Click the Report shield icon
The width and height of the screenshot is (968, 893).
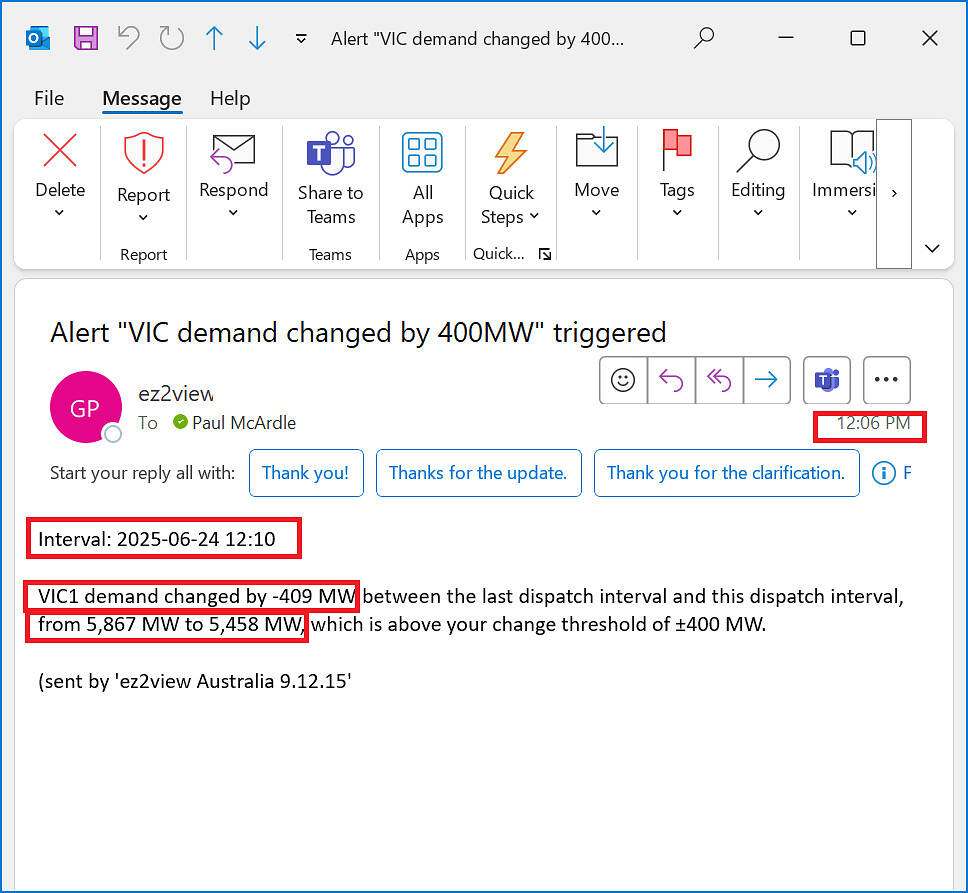tap(143, 152)
